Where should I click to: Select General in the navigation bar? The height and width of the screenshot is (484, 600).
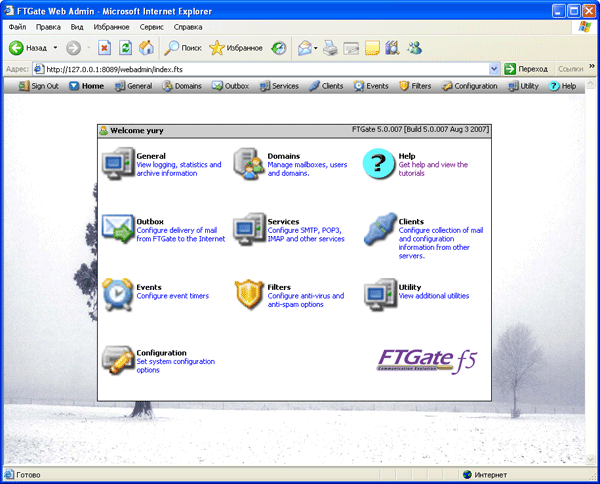134,86
